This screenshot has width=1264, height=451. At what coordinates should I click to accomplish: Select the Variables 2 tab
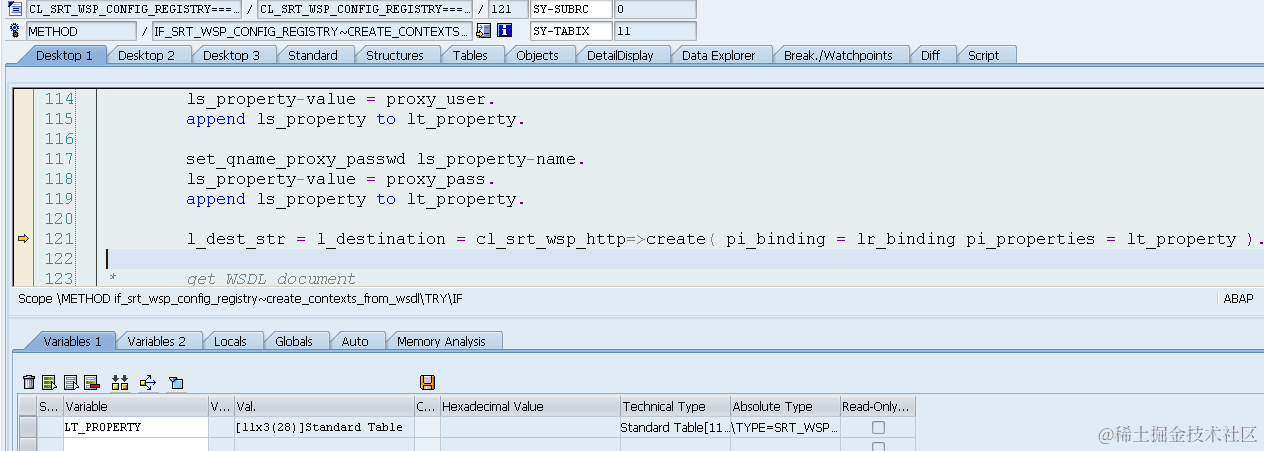coord(157,341)
